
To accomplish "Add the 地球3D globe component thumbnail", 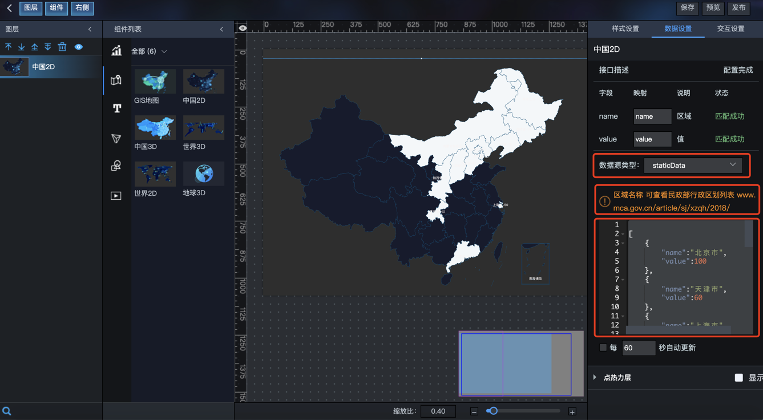I will 203,174.
